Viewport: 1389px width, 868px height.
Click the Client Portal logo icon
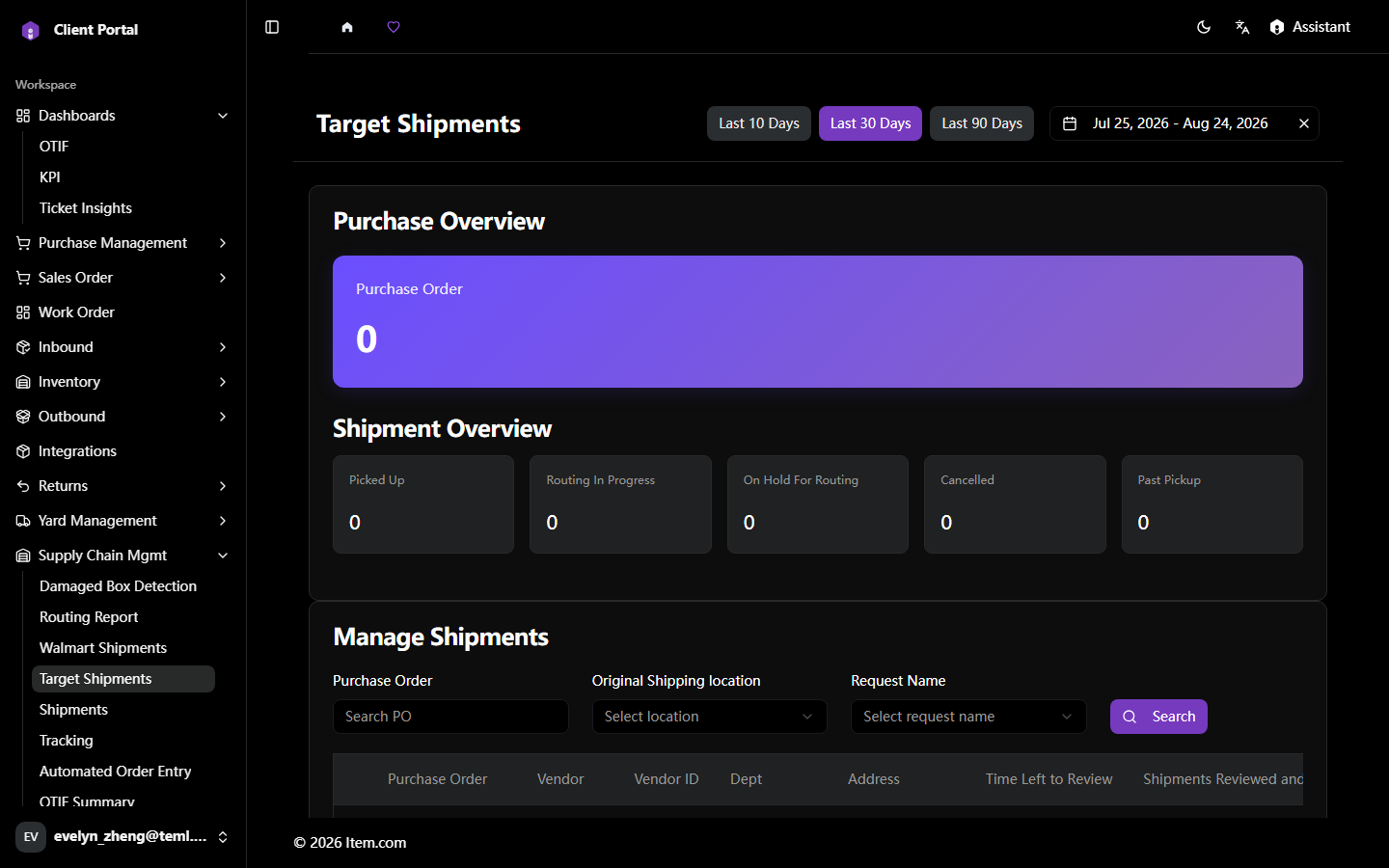coord(30,30)
